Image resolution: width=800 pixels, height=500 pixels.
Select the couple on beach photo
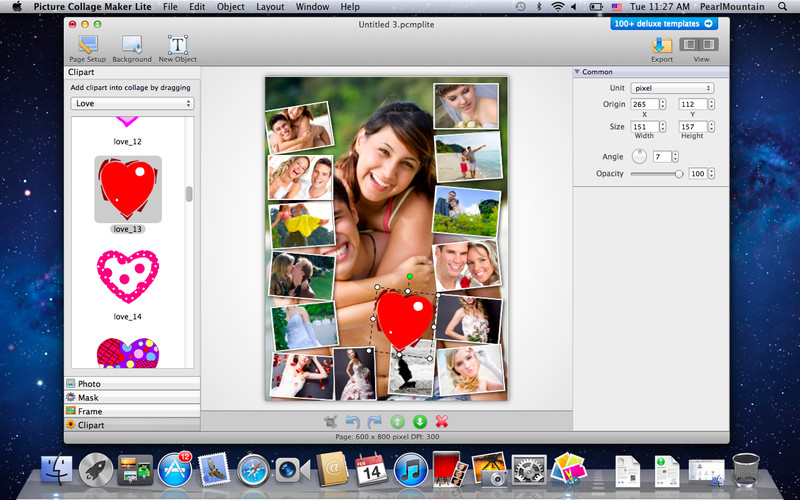pyautogui.click(x=468, y=157)
